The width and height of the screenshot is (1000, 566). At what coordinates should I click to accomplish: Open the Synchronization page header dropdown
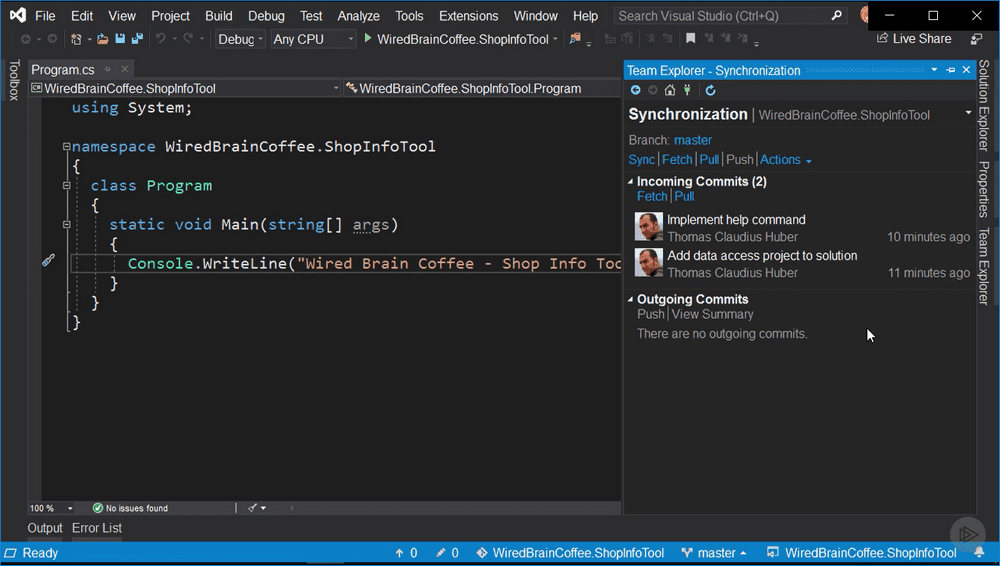968,113
